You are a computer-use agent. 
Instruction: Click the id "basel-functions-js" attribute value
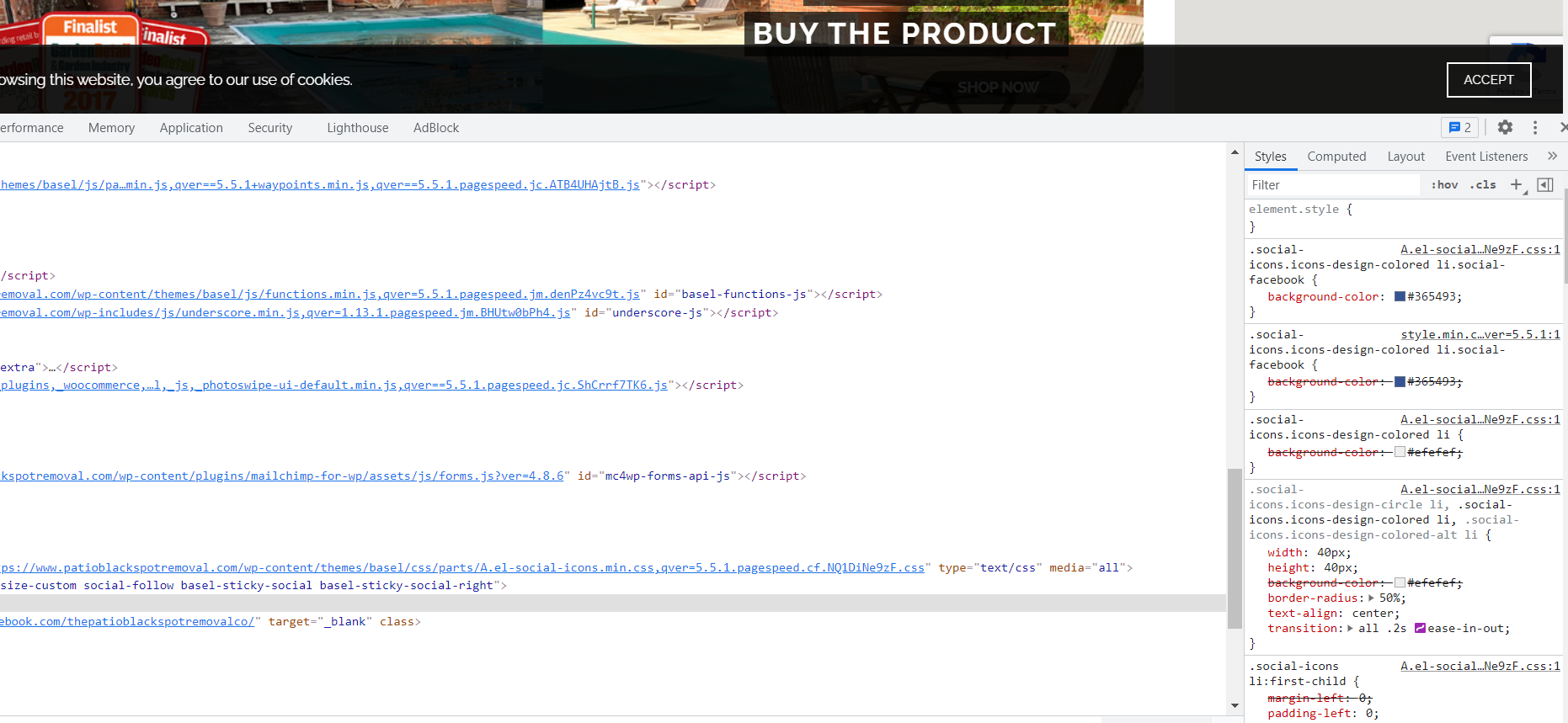point(744,295)
